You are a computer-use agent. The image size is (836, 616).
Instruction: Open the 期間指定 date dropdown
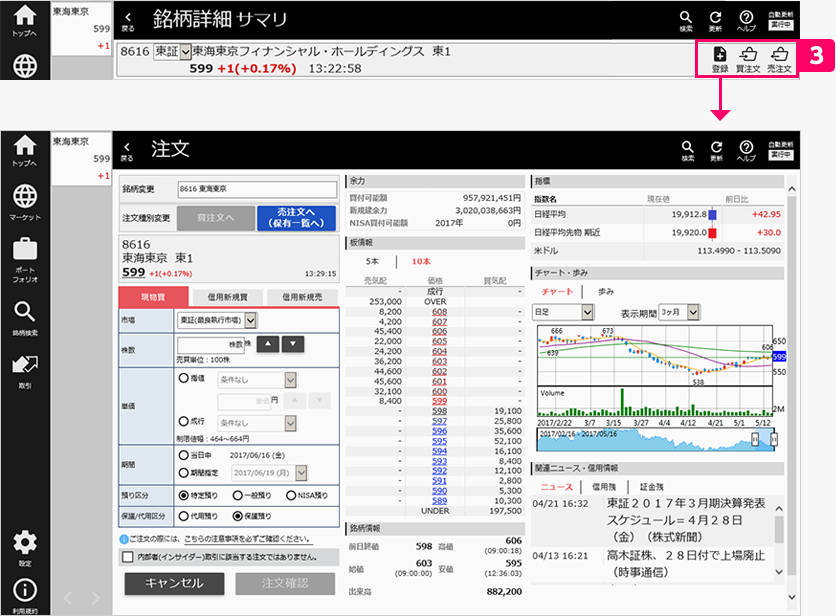(269, 473)
